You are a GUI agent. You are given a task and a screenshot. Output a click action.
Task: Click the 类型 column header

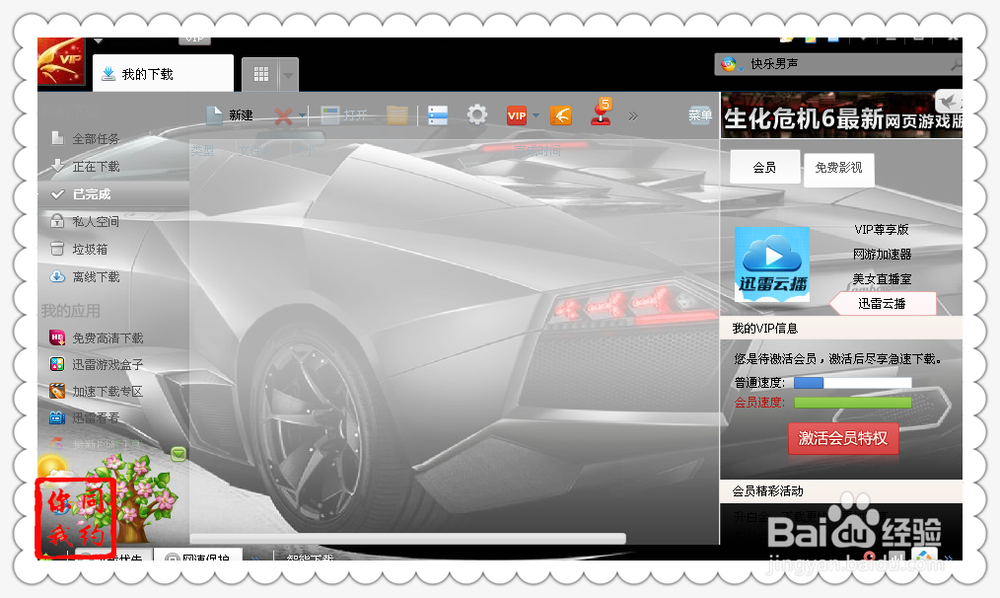[x=203, y=150]
